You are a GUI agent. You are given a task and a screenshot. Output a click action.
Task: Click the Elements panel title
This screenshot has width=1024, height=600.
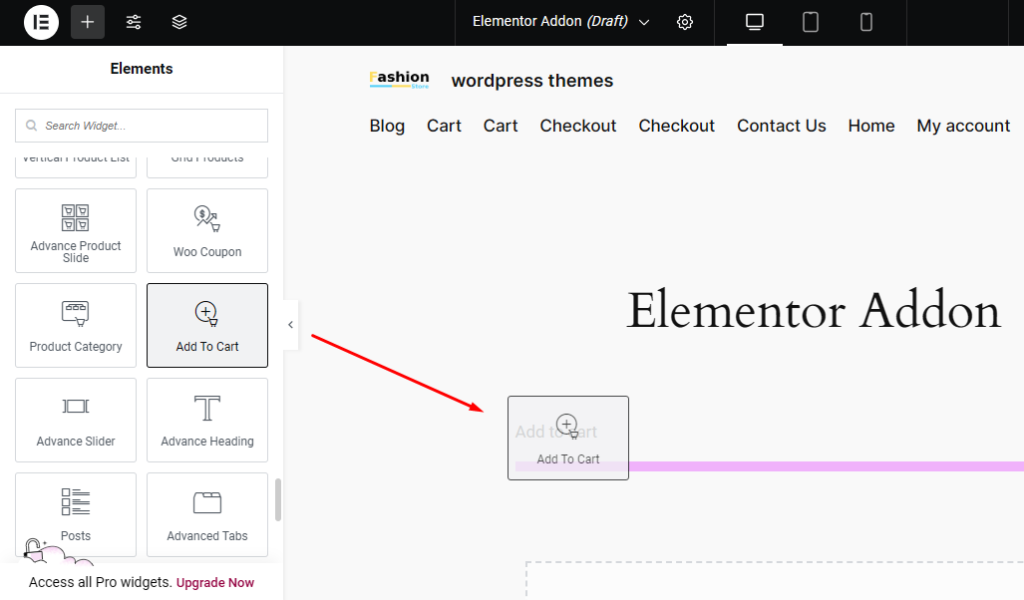pyautogui.click(x=141, y=69)
